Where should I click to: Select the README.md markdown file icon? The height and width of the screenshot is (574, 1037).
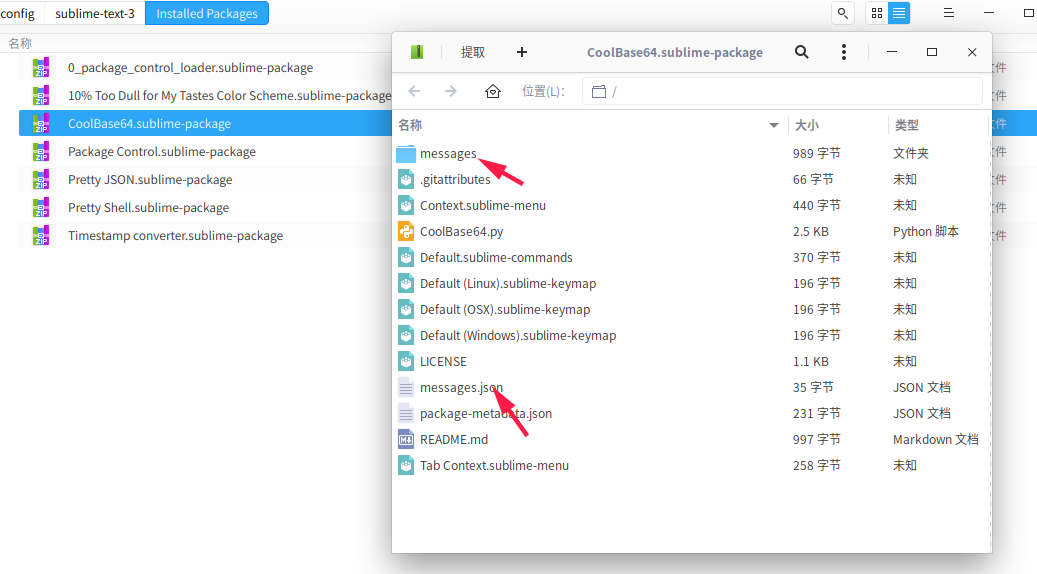[x=406, y=440]
